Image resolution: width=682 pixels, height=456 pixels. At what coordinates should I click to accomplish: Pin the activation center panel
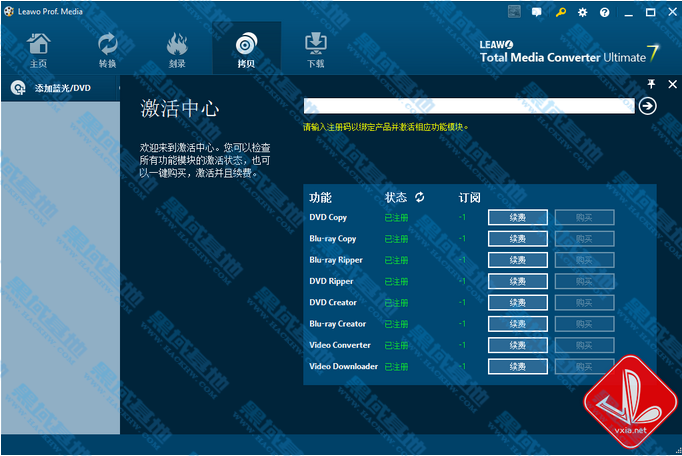tap(651, 84)
